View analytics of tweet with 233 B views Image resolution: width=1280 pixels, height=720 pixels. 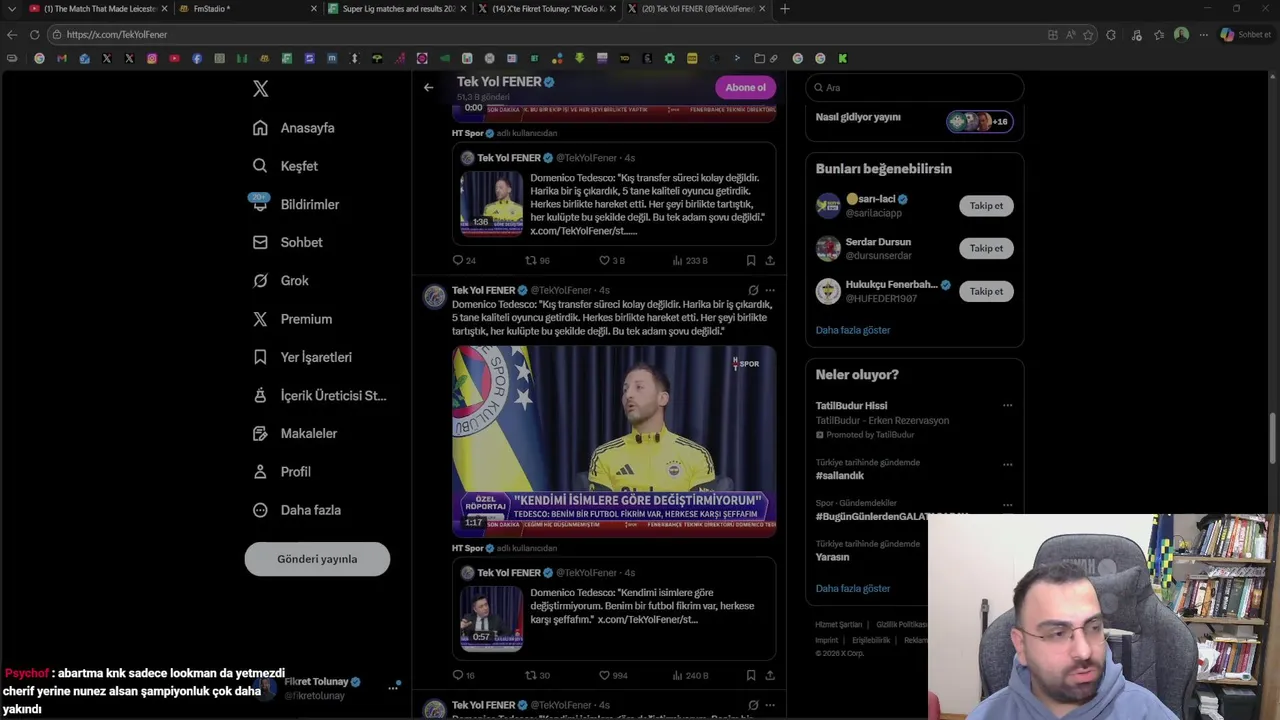pyautogui.click(x=690, y=260)
